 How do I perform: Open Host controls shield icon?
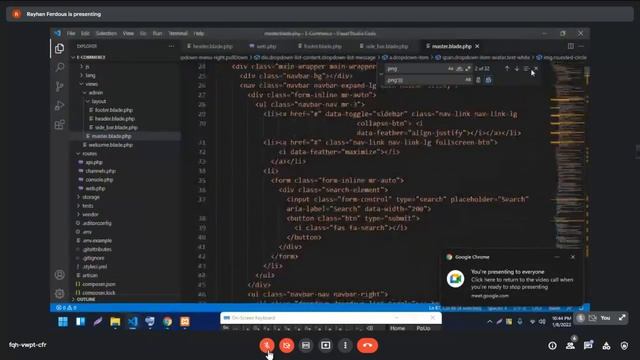pyautogui.click(x=624, y=346)
